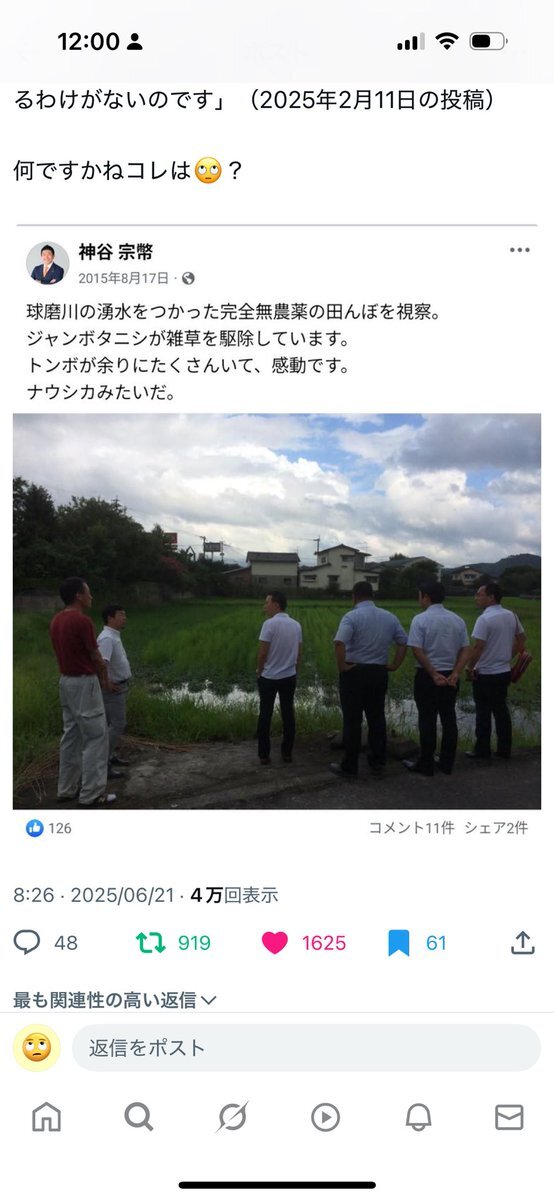The width and height of the screenshot is (554, 1200).
Task: Expand 最も関連性の高い返信 sort dropdown
Action: pos(115,999)
